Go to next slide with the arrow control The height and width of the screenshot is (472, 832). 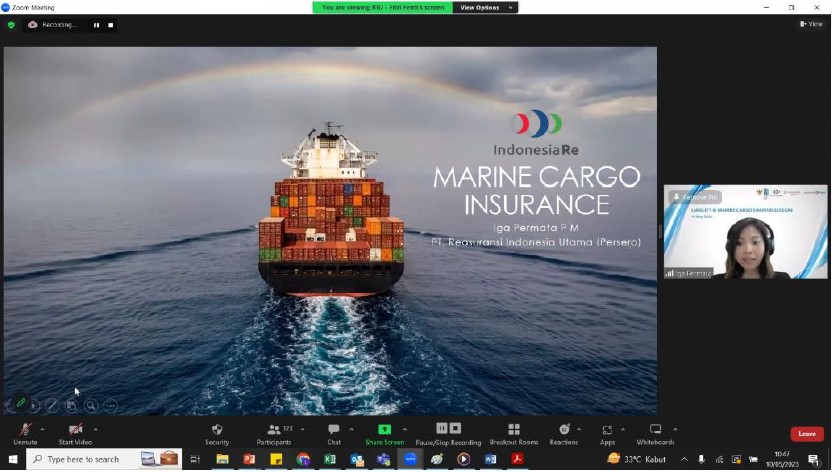34,406
